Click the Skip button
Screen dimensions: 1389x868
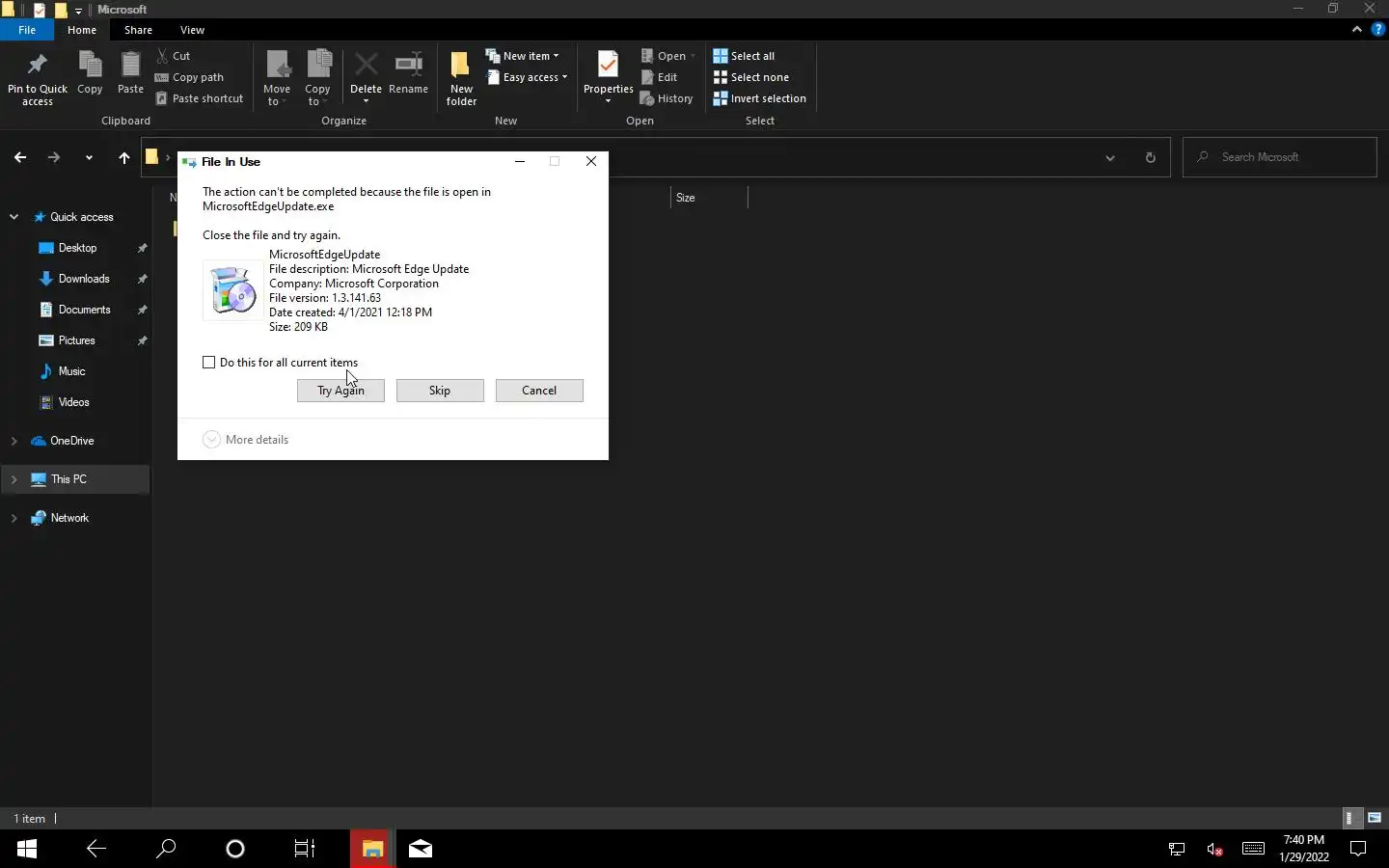(x=440, y=391)
